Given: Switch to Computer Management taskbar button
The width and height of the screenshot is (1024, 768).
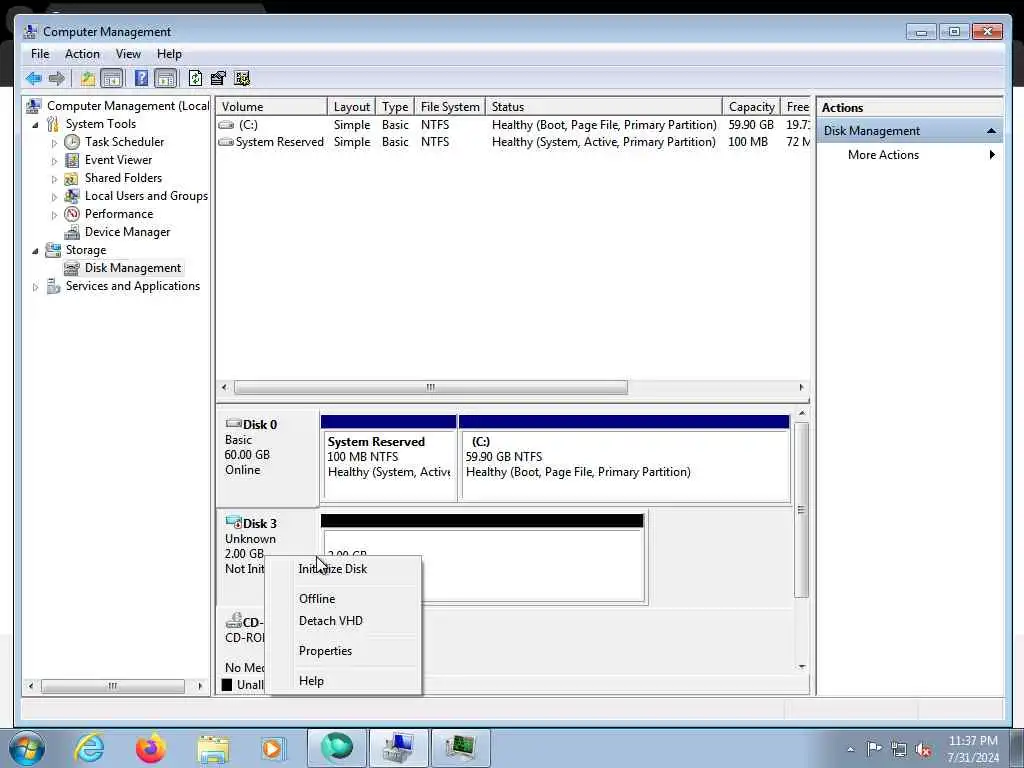Looking at the screenshot, I should 398,748.
